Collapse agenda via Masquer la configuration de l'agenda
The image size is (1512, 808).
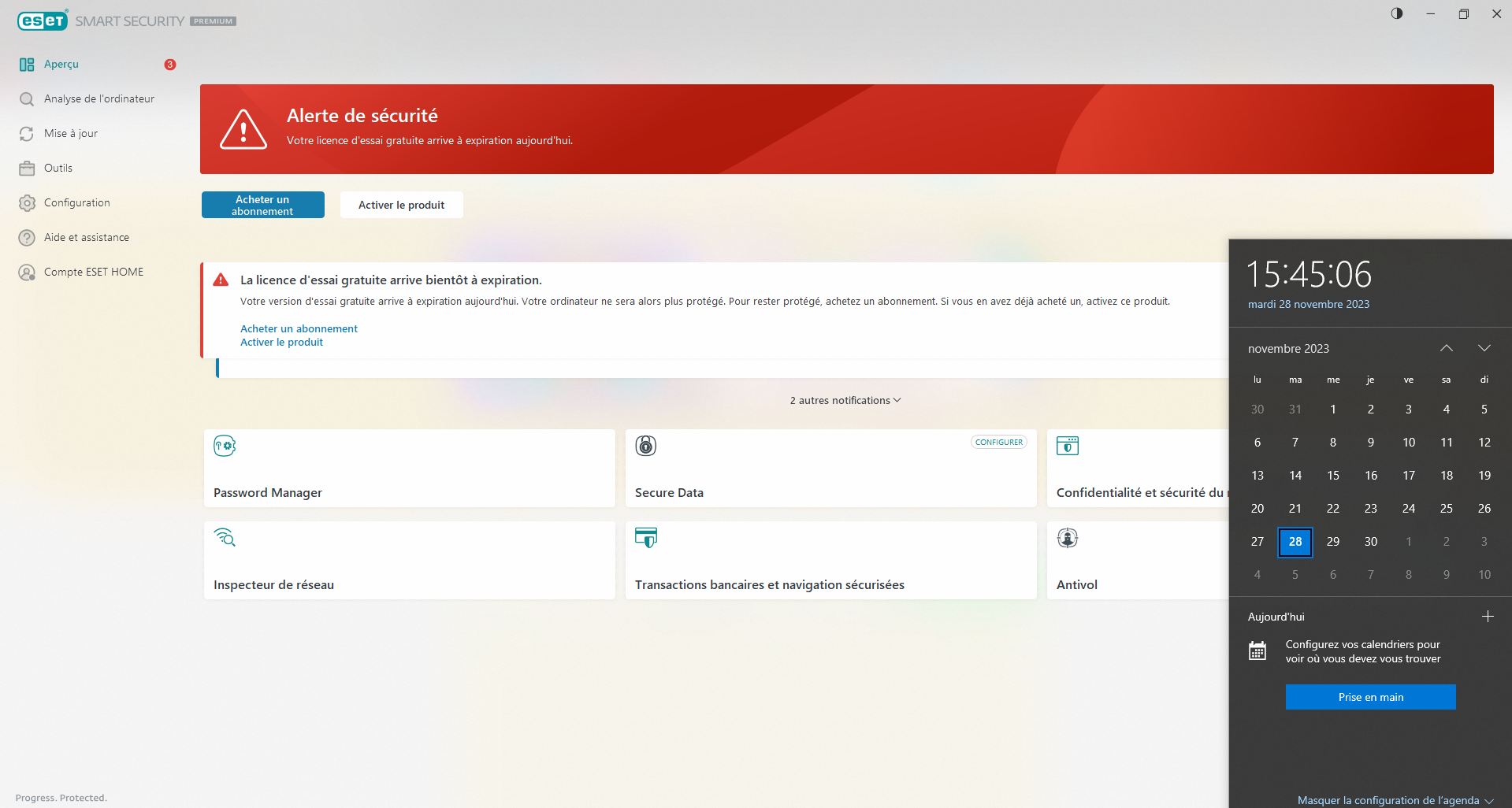tap(1395, 800)
